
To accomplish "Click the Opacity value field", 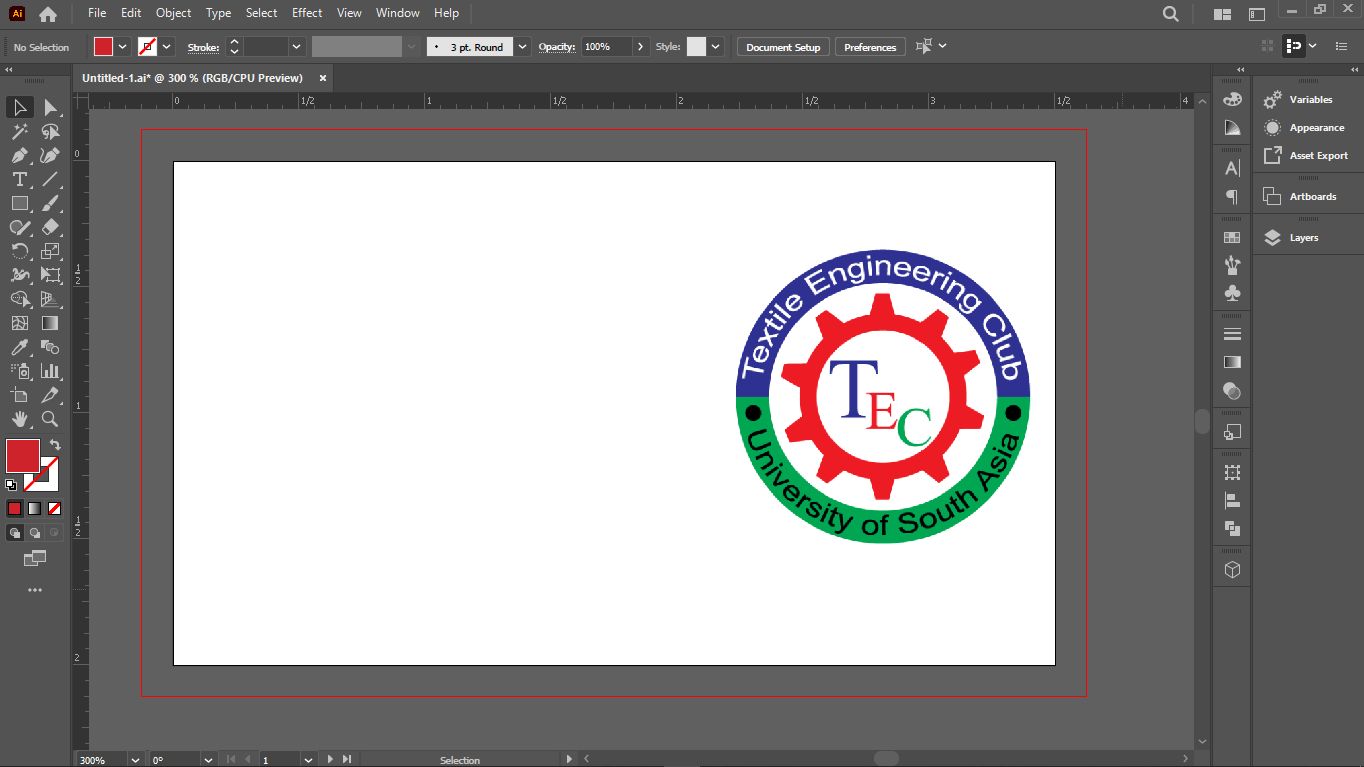I will click(607, 47).
